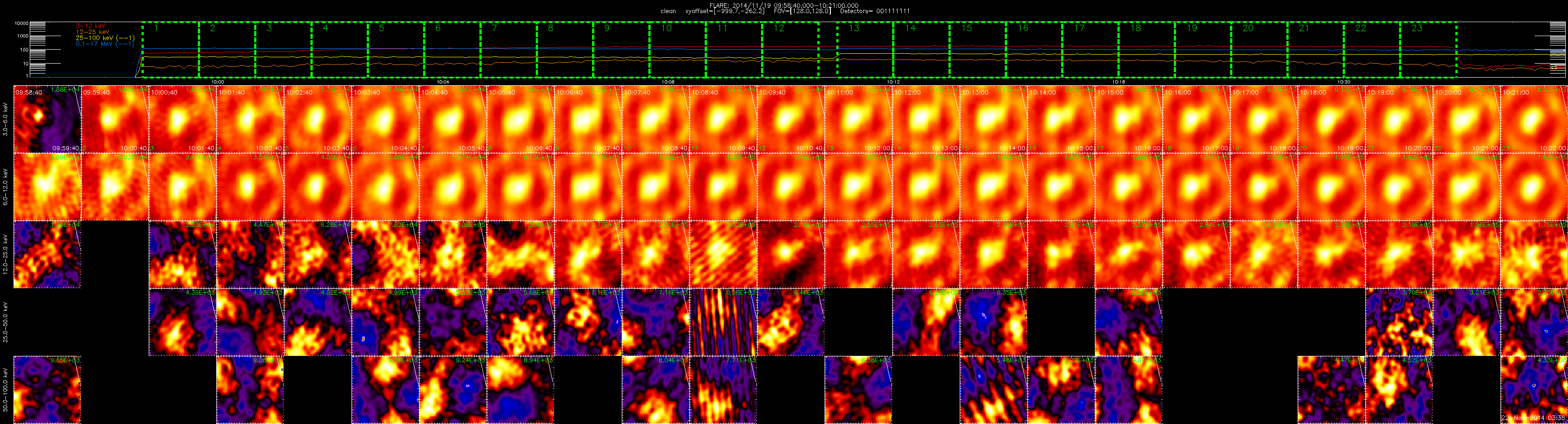Viewport: 1568px width, 424px height.
Task: Select time interval 12 in the lightcurve
Action: point(791,50)
